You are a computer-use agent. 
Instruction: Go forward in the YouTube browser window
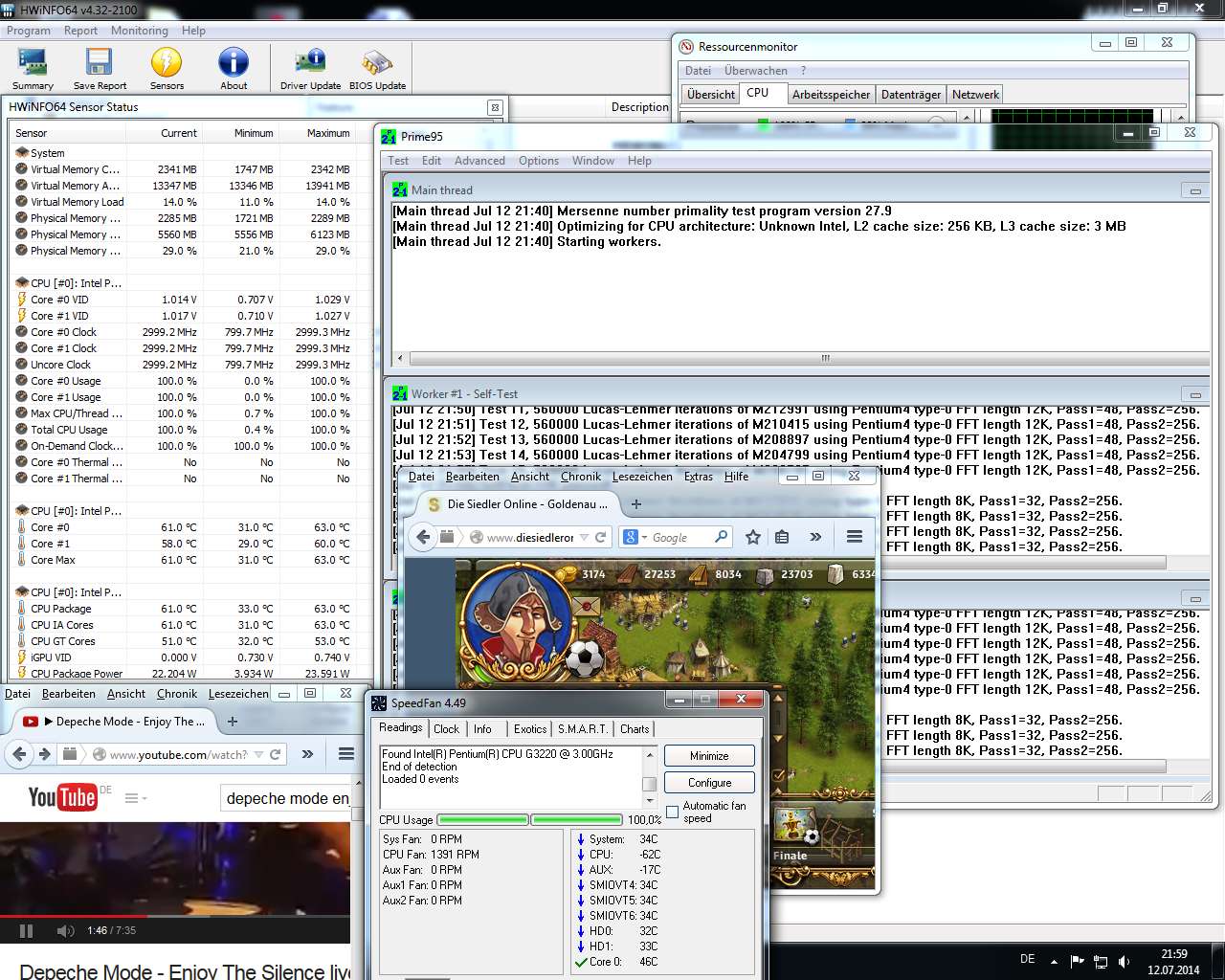(x=44, y=754)
